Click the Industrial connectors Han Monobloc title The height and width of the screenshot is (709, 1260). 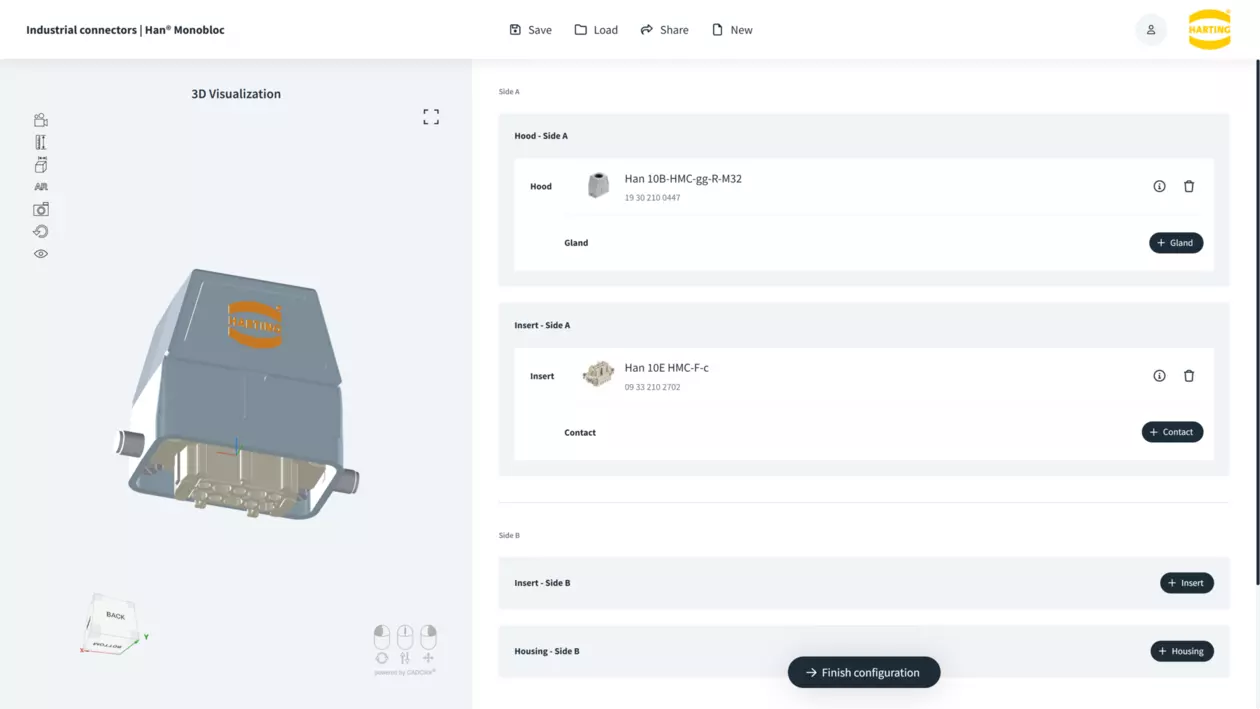point(125,30)
